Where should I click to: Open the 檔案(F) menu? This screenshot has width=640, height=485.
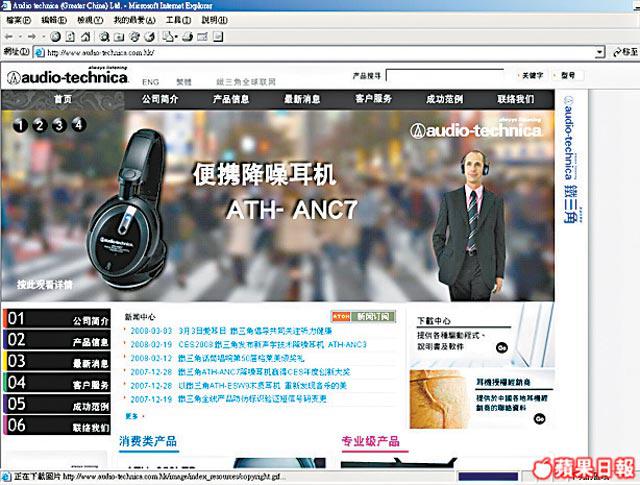[x=19, y=20]
